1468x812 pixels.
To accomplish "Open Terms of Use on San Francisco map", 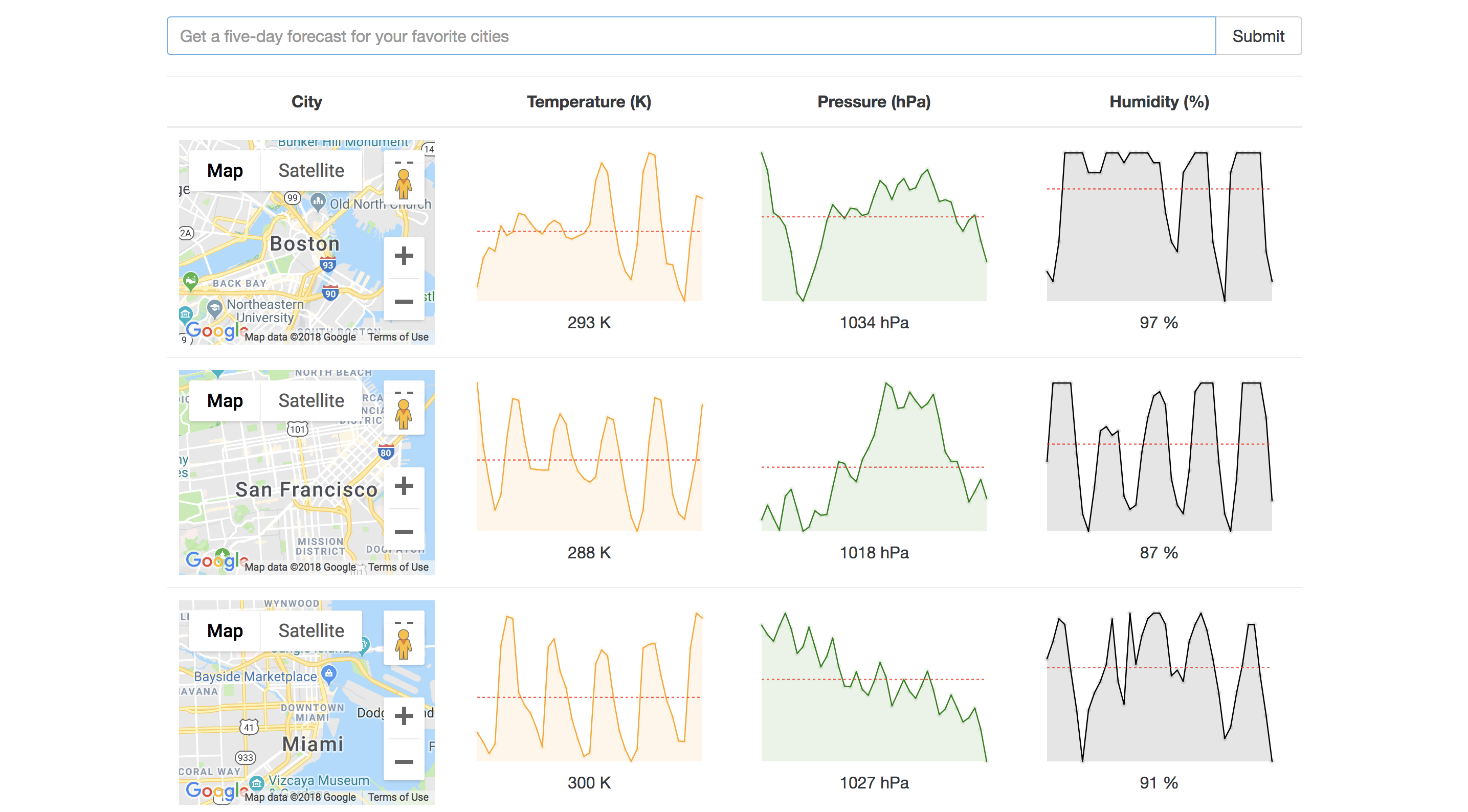I will pos(398,567).
